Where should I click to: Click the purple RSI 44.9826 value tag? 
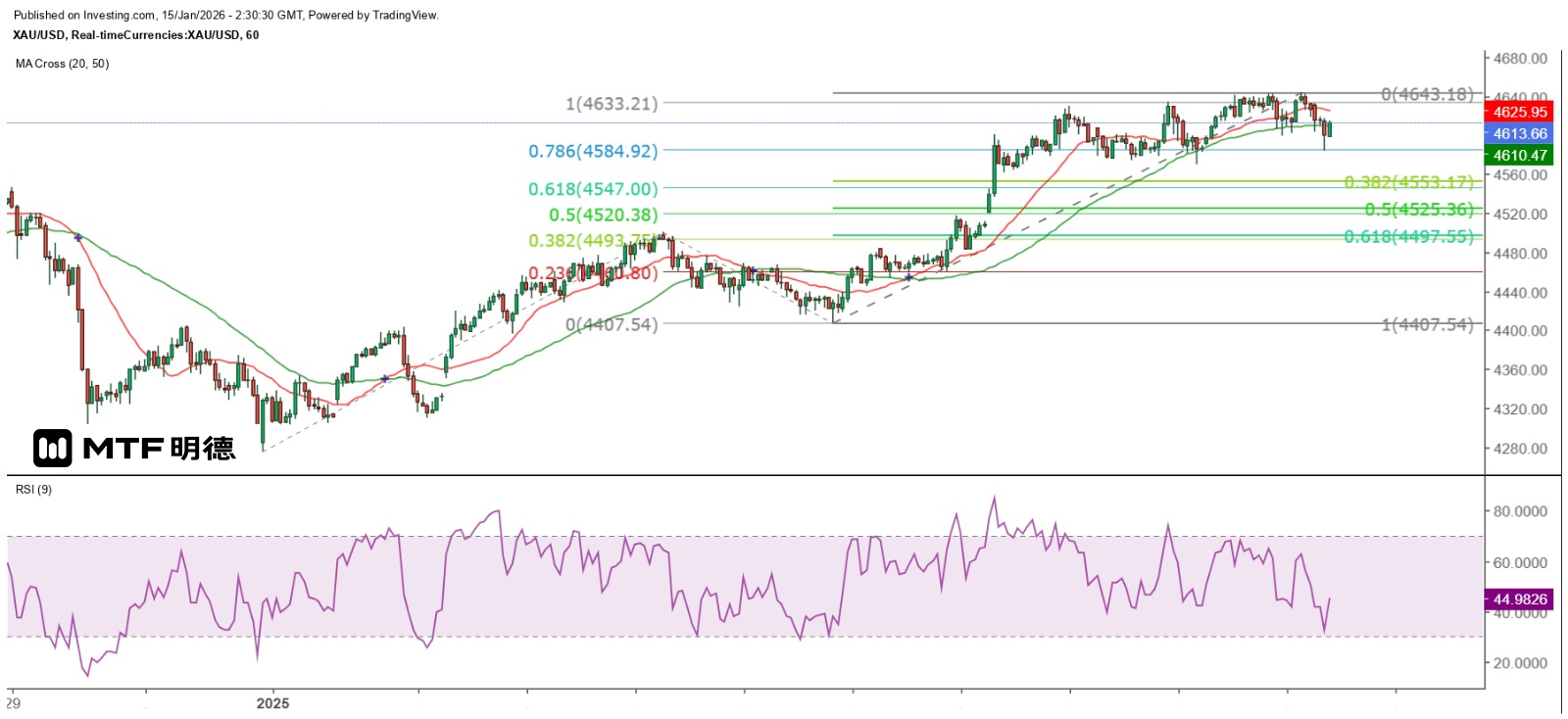coord(1519,599)
